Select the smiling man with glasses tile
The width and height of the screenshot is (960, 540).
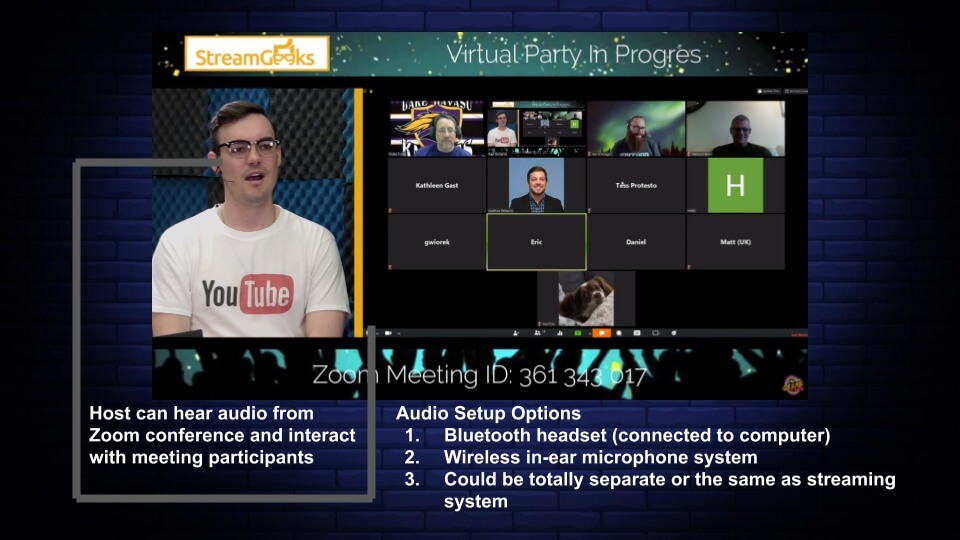735,129
